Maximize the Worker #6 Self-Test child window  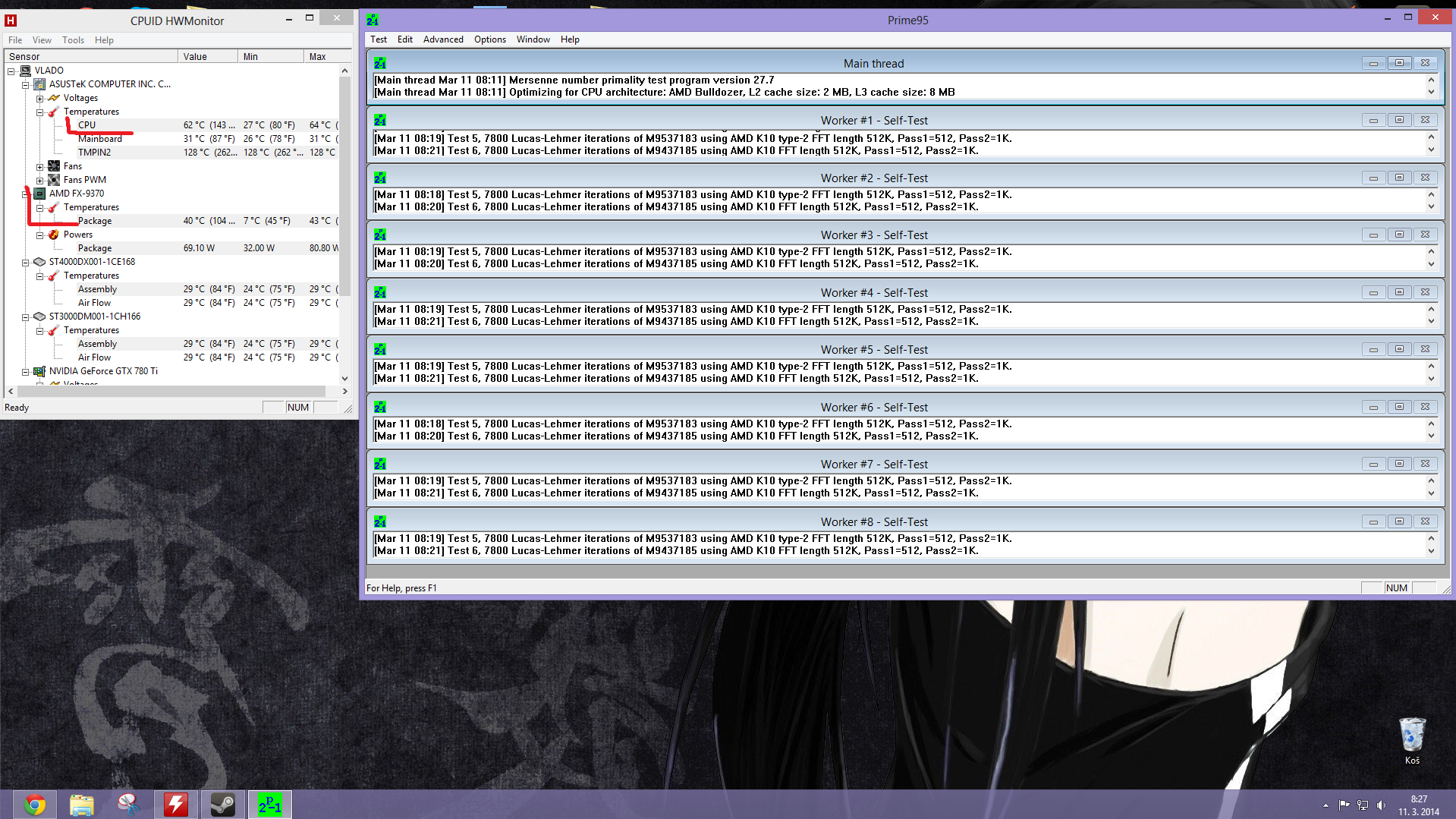pyautogui.click(x=1399, y=407)
